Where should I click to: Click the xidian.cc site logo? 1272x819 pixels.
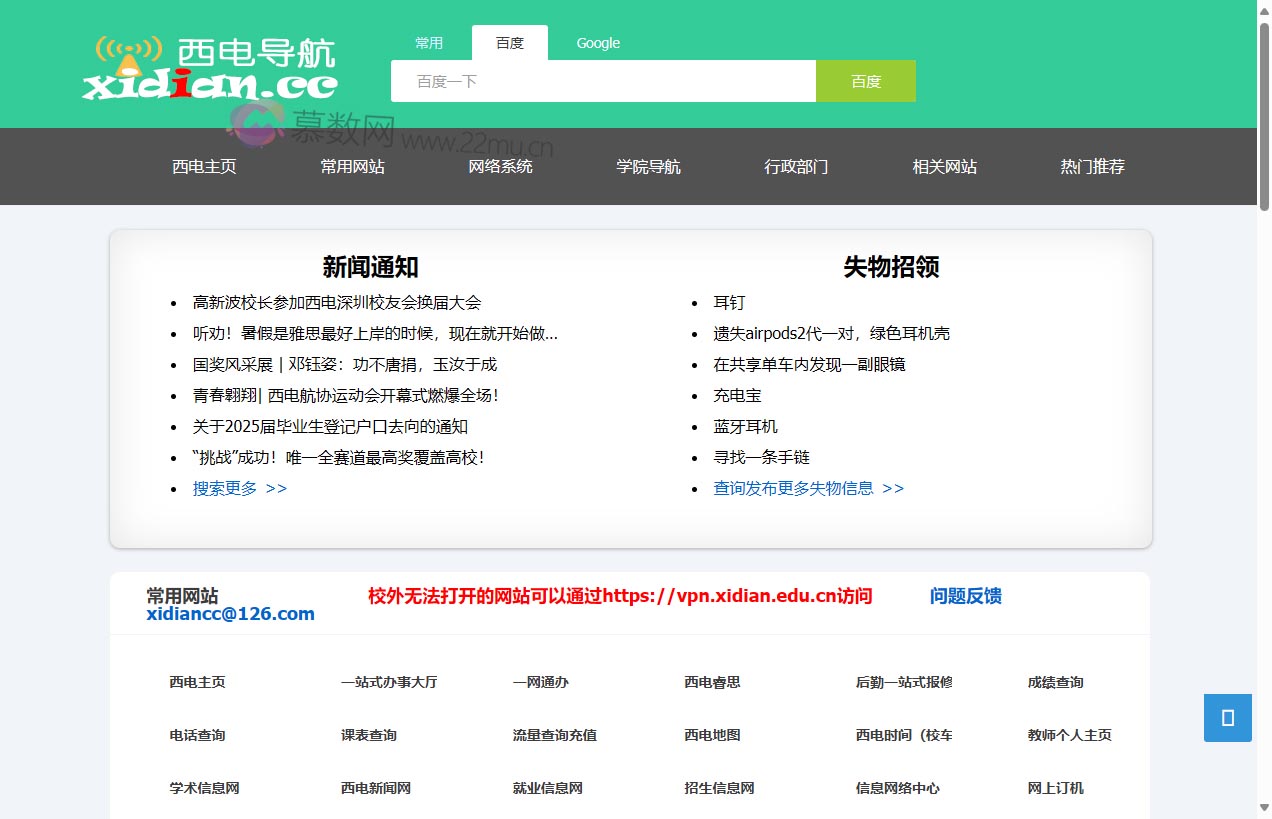pos(210,68)
